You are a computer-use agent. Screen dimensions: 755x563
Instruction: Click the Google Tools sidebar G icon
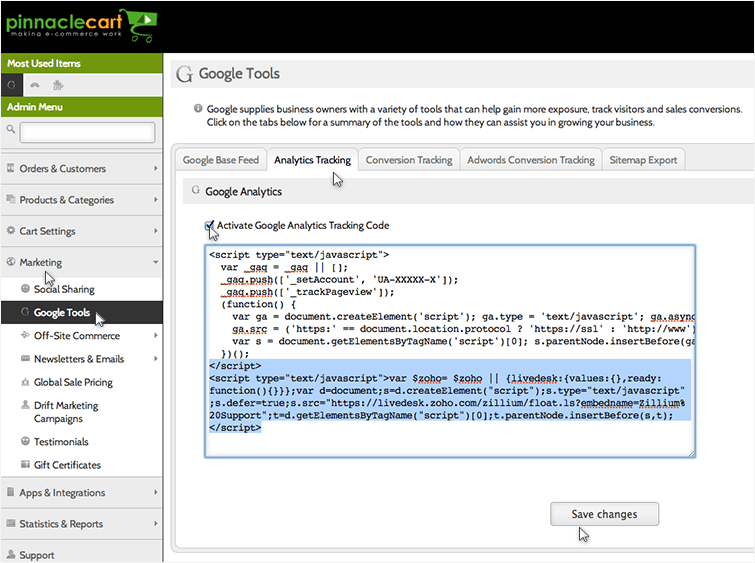(25, 312)
